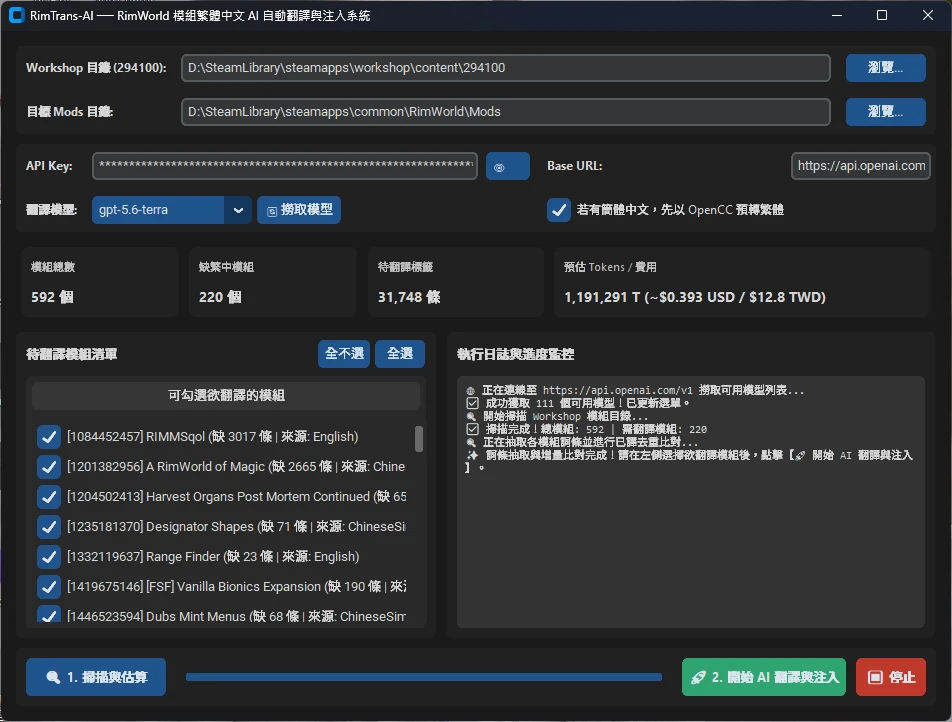The height and width of the screenshot is (722, 952).
Task: Maximize the RimTrans-AI window
Action: 882,15
